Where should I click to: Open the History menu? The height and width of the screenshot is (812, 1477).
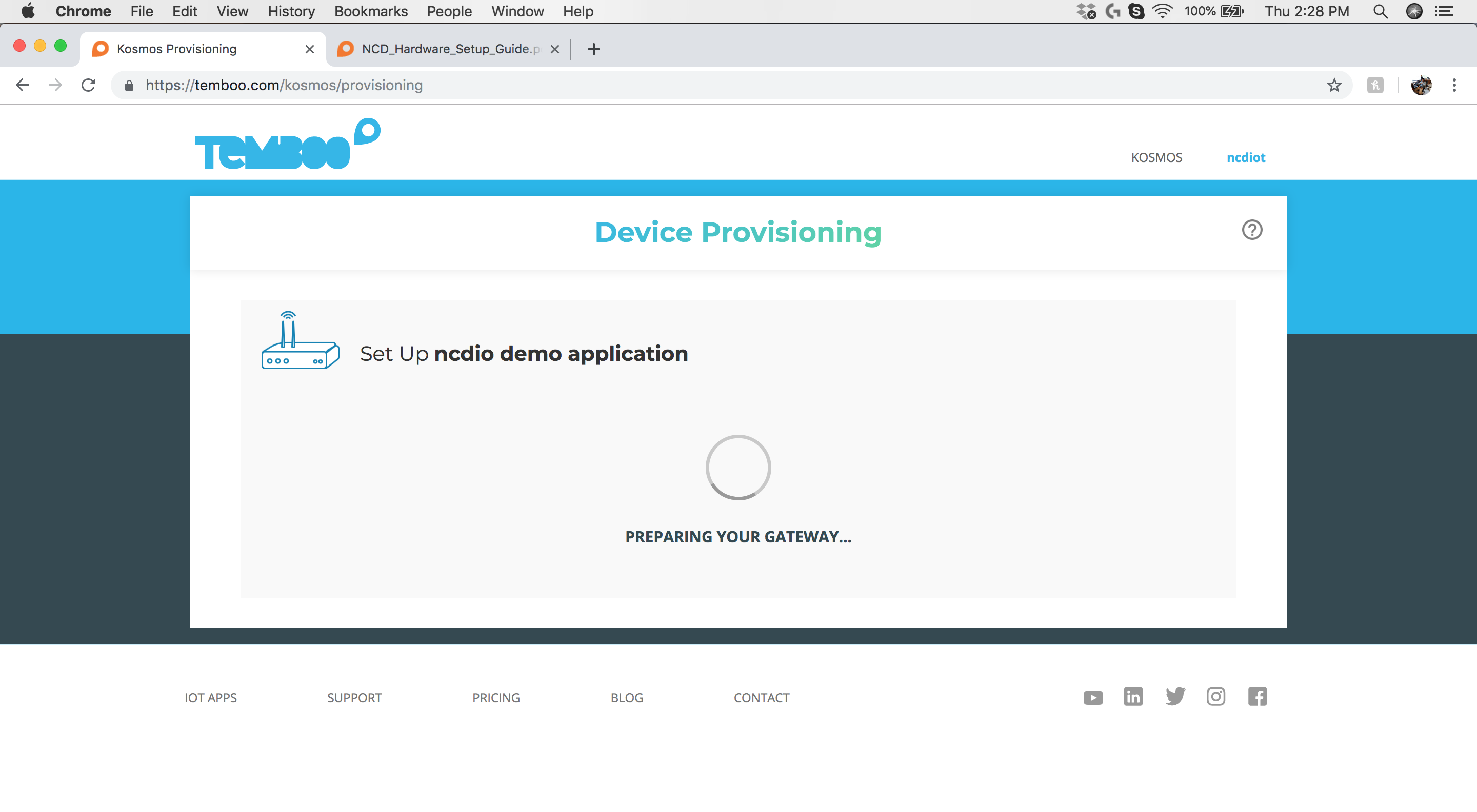point(291,11)
